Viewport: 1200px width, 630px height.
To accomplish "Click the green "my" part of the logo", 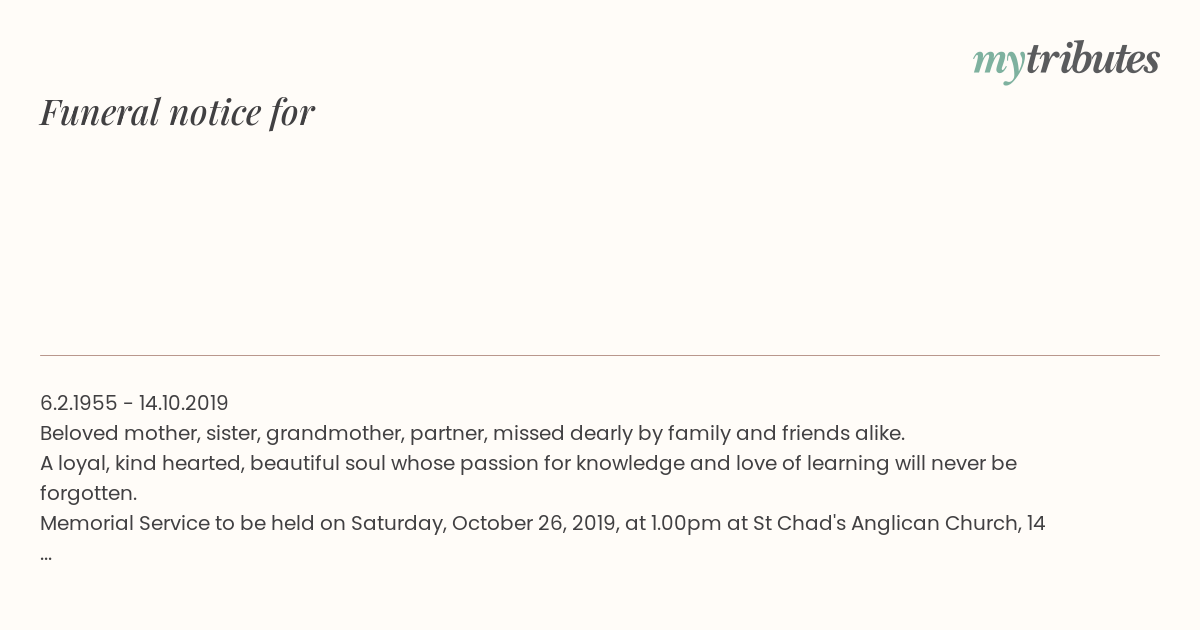I will (x=998, y=62).
